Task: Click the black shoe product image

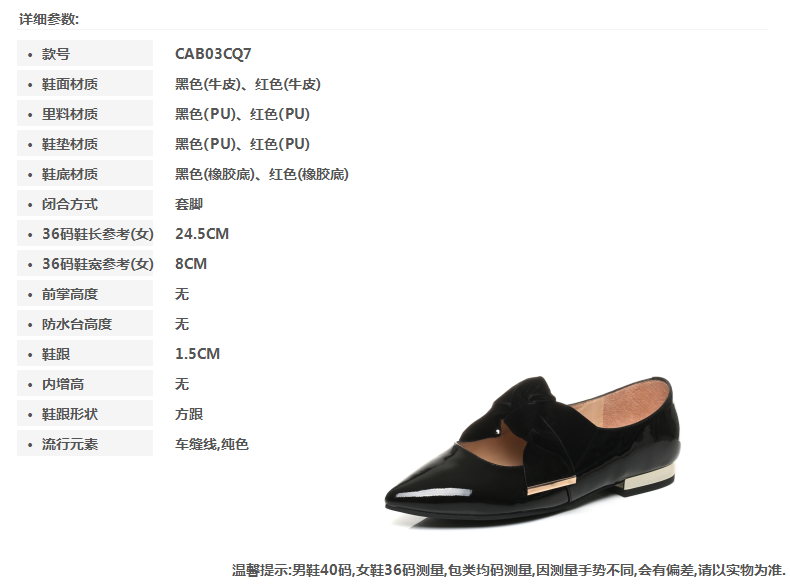Action: (533, 451)
